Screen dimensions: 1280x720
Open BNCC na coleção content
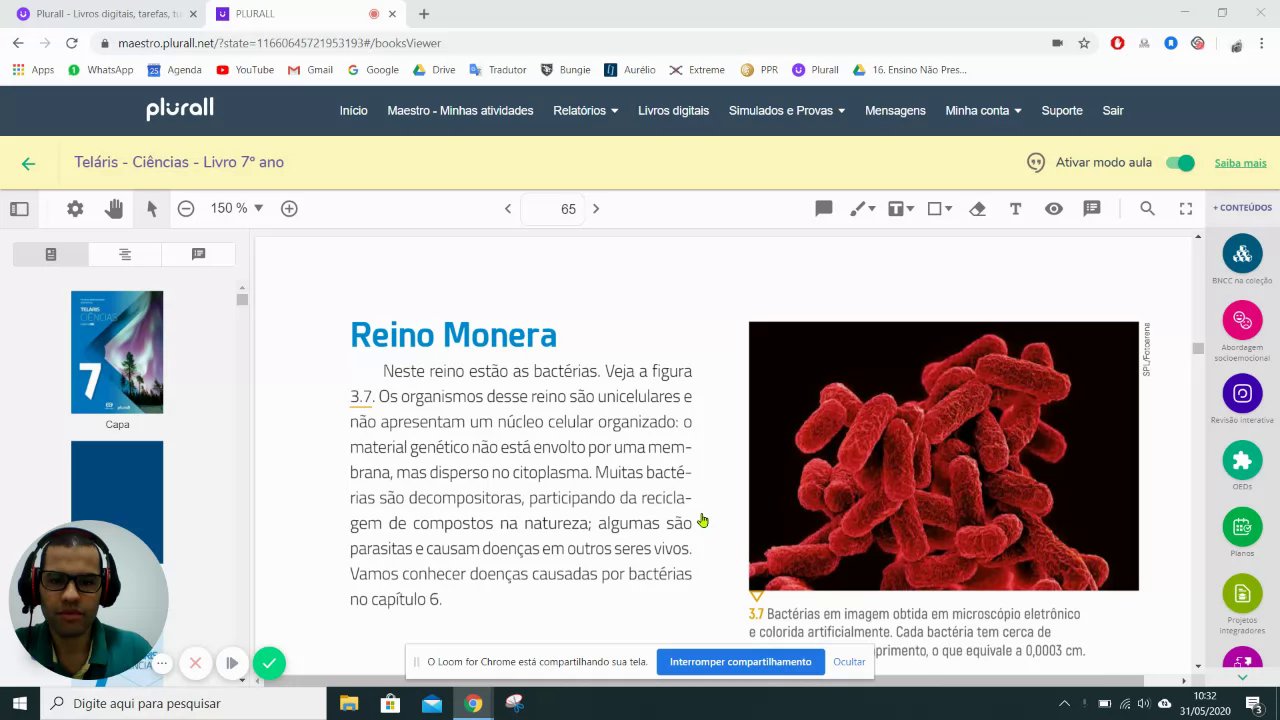tap(1242, 255)
